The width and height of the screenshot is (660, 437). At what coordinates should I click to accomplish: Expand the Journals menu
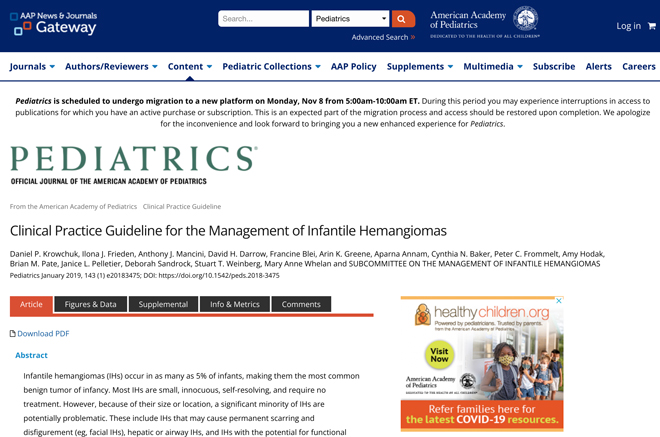pyautogui.click(x=32, y=67)
